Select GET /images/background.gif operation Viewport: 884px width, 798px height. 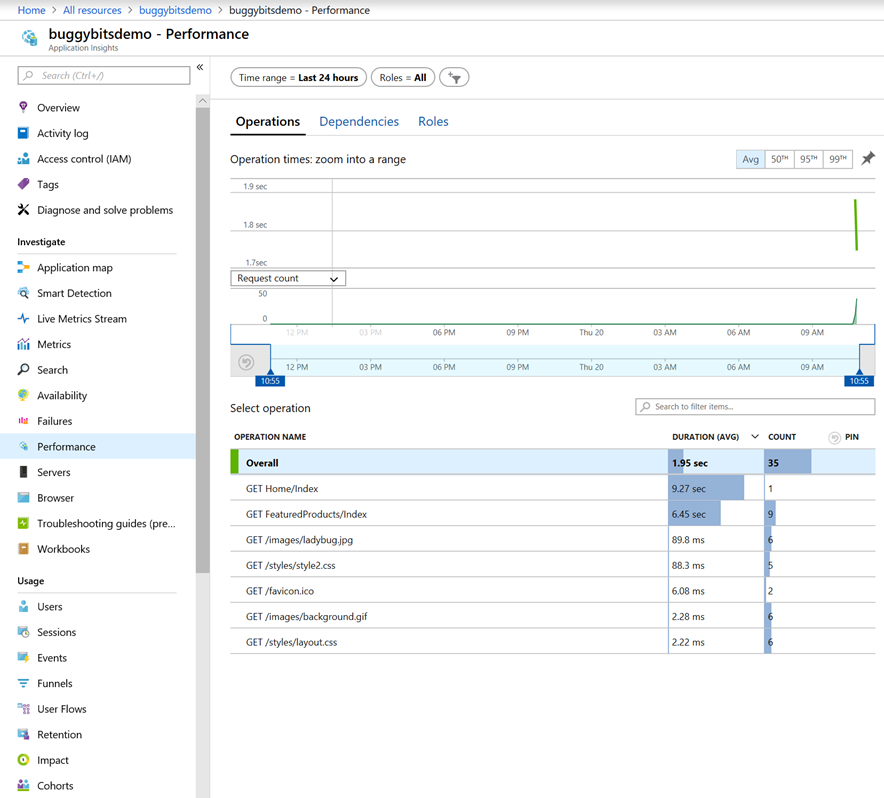[553, 616]
